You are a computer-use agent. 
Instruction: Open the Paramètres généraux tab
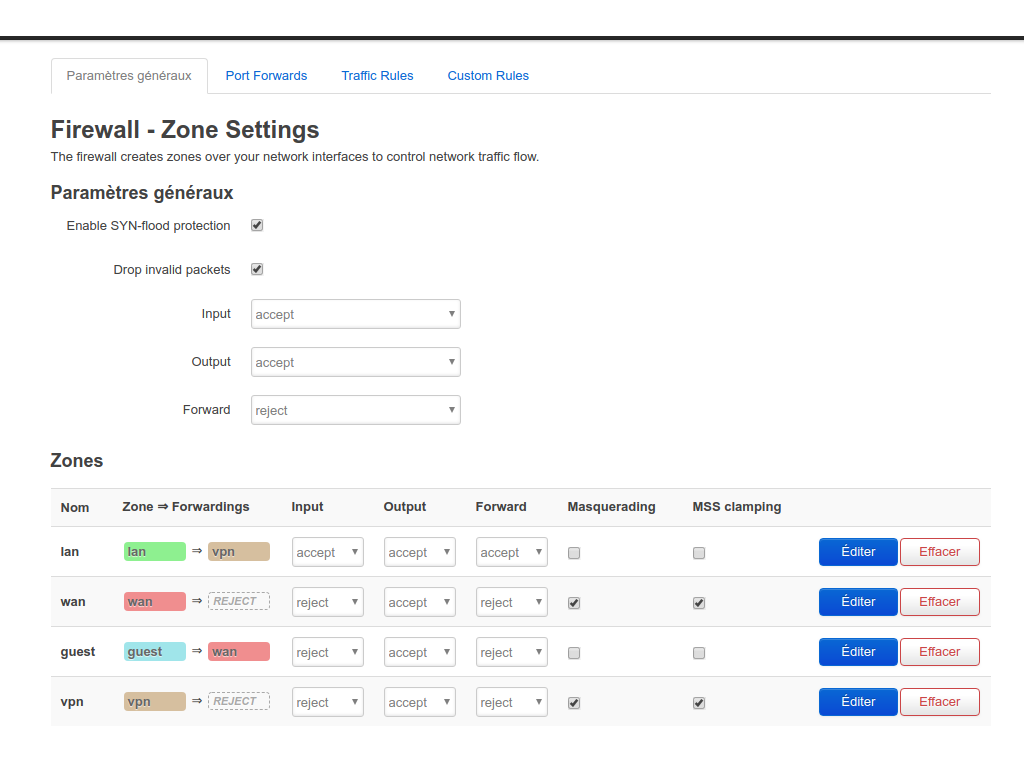click(x=129, y=76)
